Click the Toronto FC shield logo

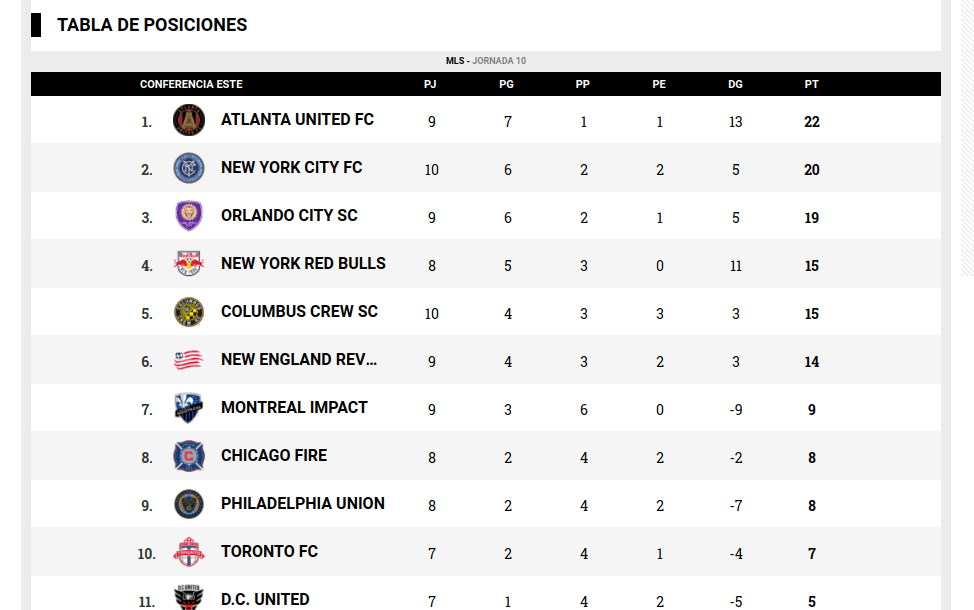click(188, 552)
